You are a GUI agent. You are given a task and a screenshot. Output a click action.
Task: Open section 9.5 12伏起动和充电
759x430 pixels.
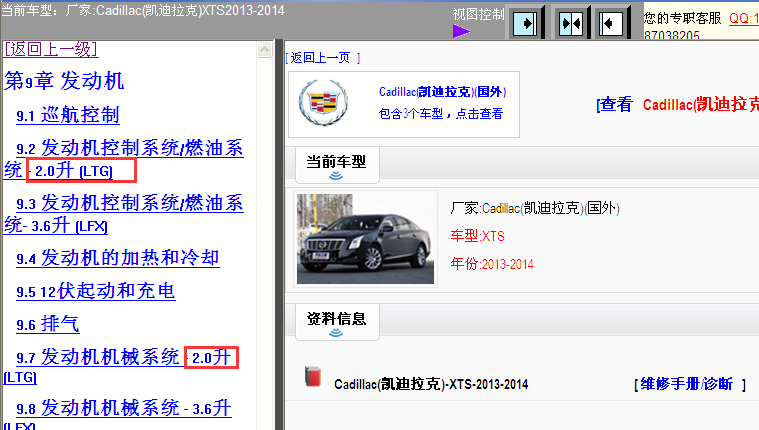(95, 291)
